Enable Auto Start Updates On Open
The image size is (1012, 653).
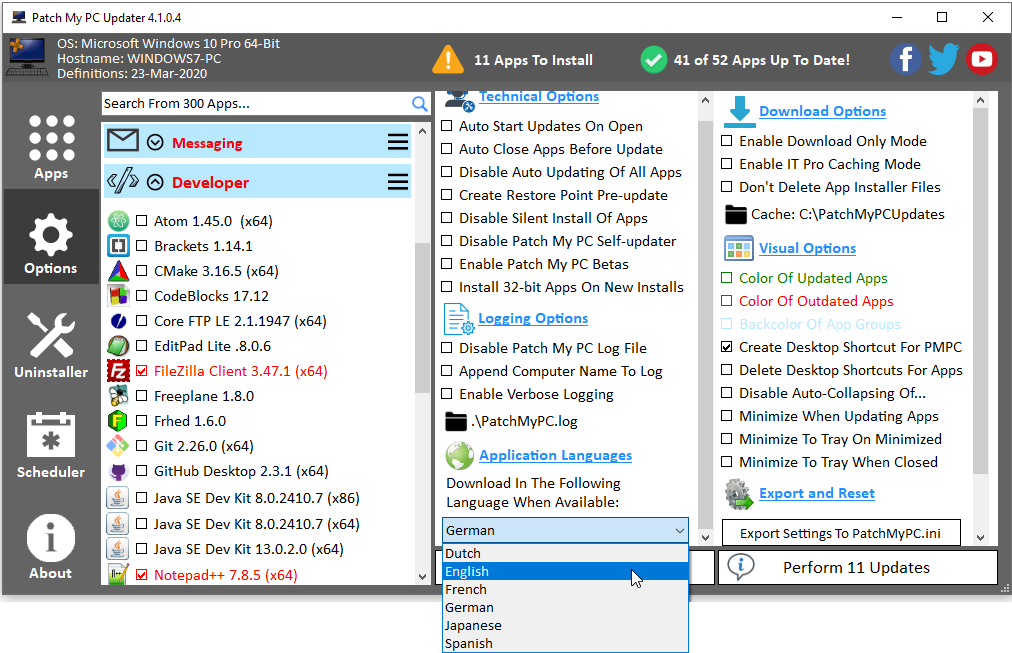point(448,127)
